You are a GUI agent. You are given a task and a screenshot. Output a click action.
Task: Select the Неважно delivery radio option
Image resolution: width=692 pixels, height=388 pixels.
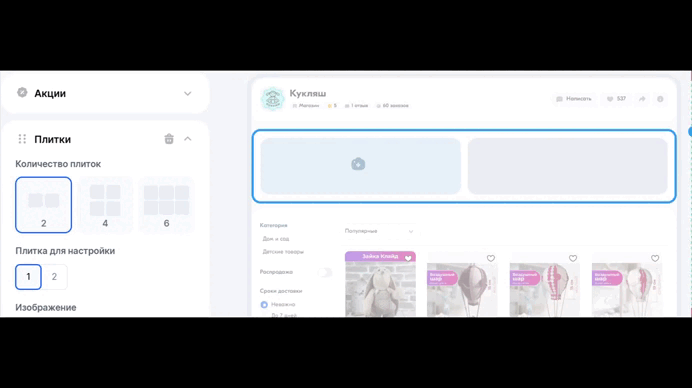(264, 305)
